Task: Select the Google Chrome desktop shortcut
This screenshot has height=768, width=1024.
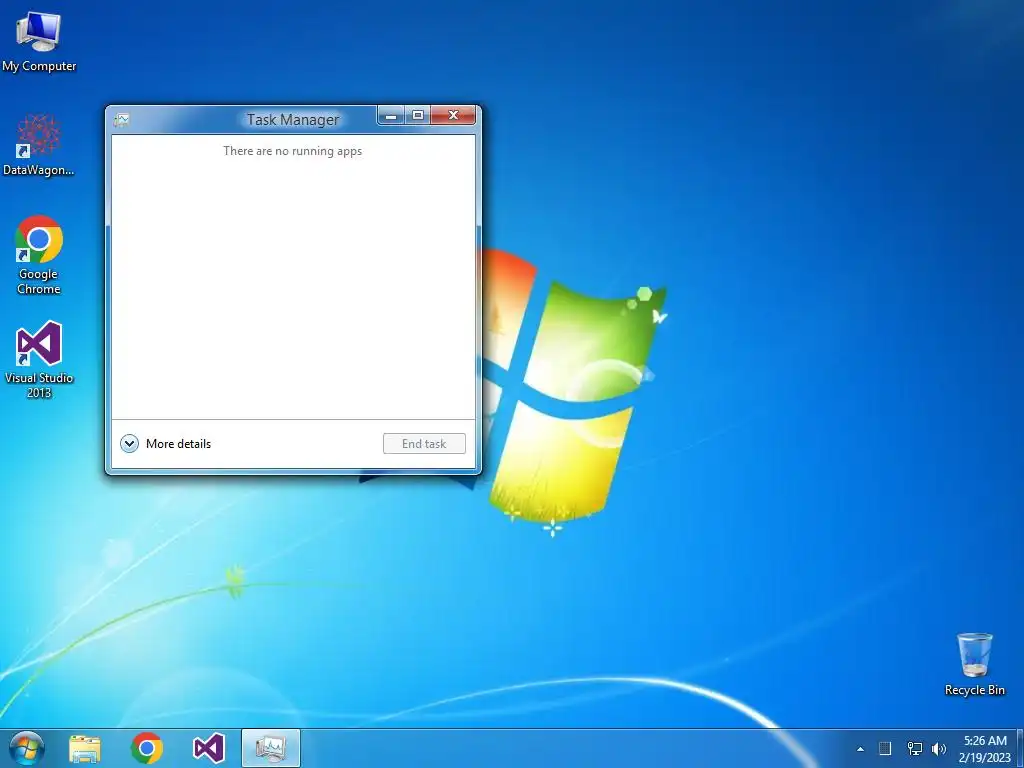Action: click(39, 255)
